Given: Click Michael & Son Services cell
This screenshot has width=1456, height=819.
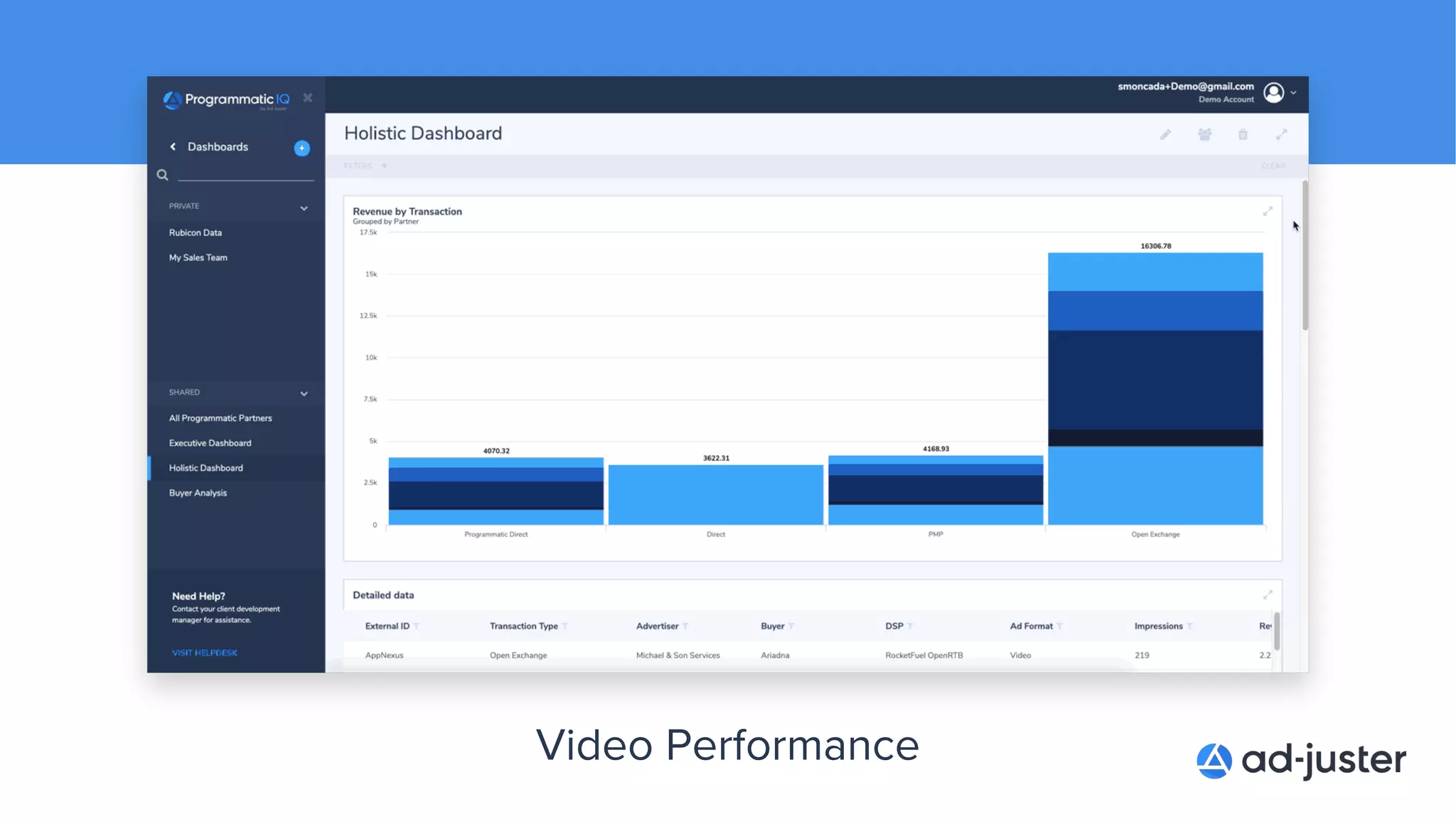Looking at the screenshot, I should (x=678, y=655).
